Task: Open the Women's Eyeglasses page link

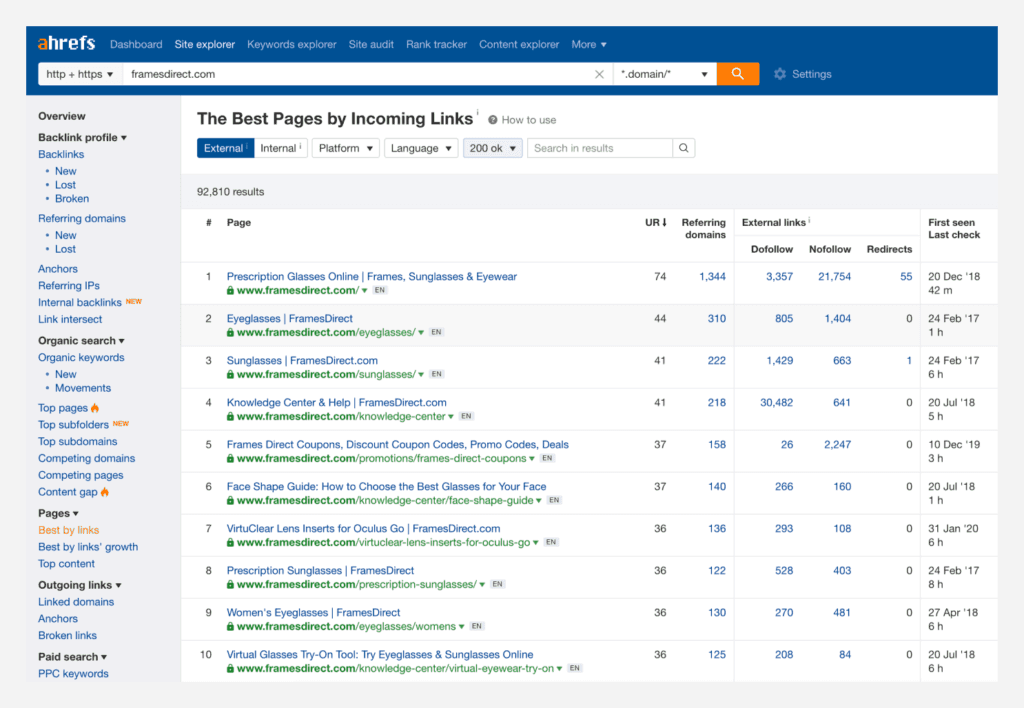Action: [x=313, y=613]
